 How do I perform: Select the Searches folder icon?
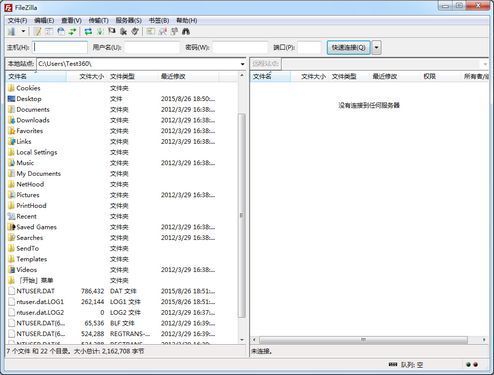(11, 237)
